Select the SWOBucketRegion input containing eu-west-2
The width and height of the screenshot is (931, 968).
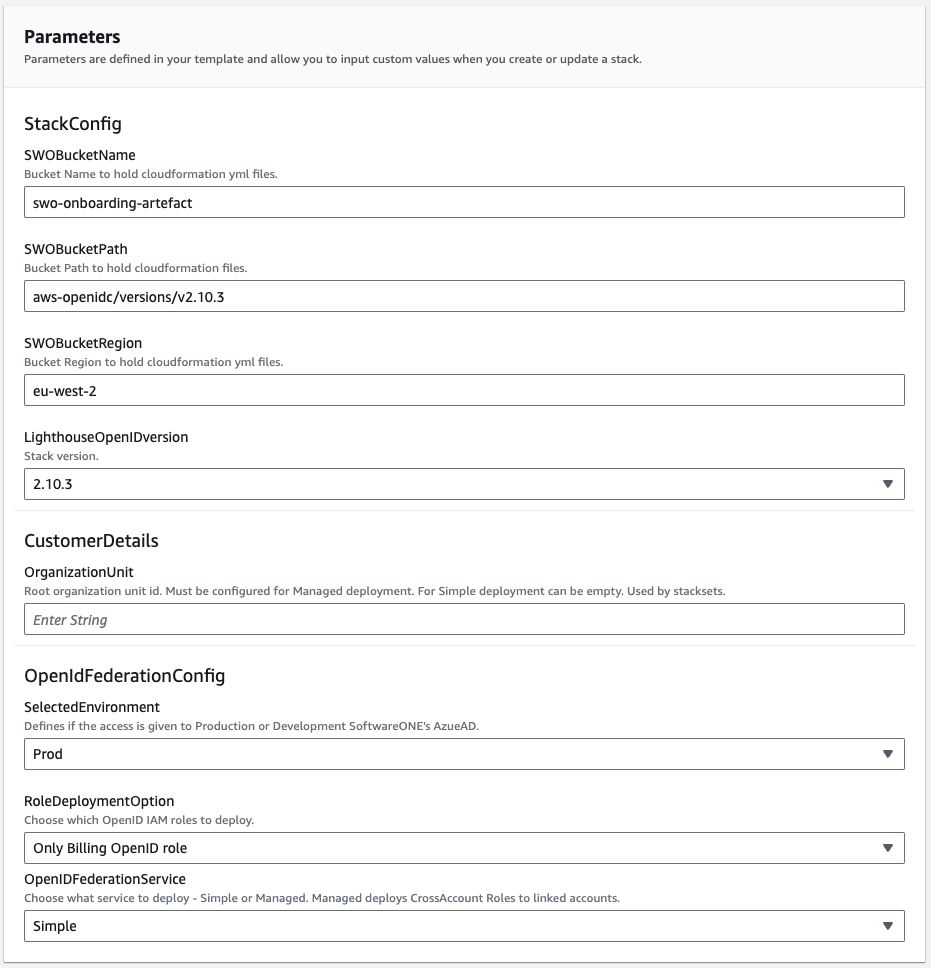pos(463,390)
